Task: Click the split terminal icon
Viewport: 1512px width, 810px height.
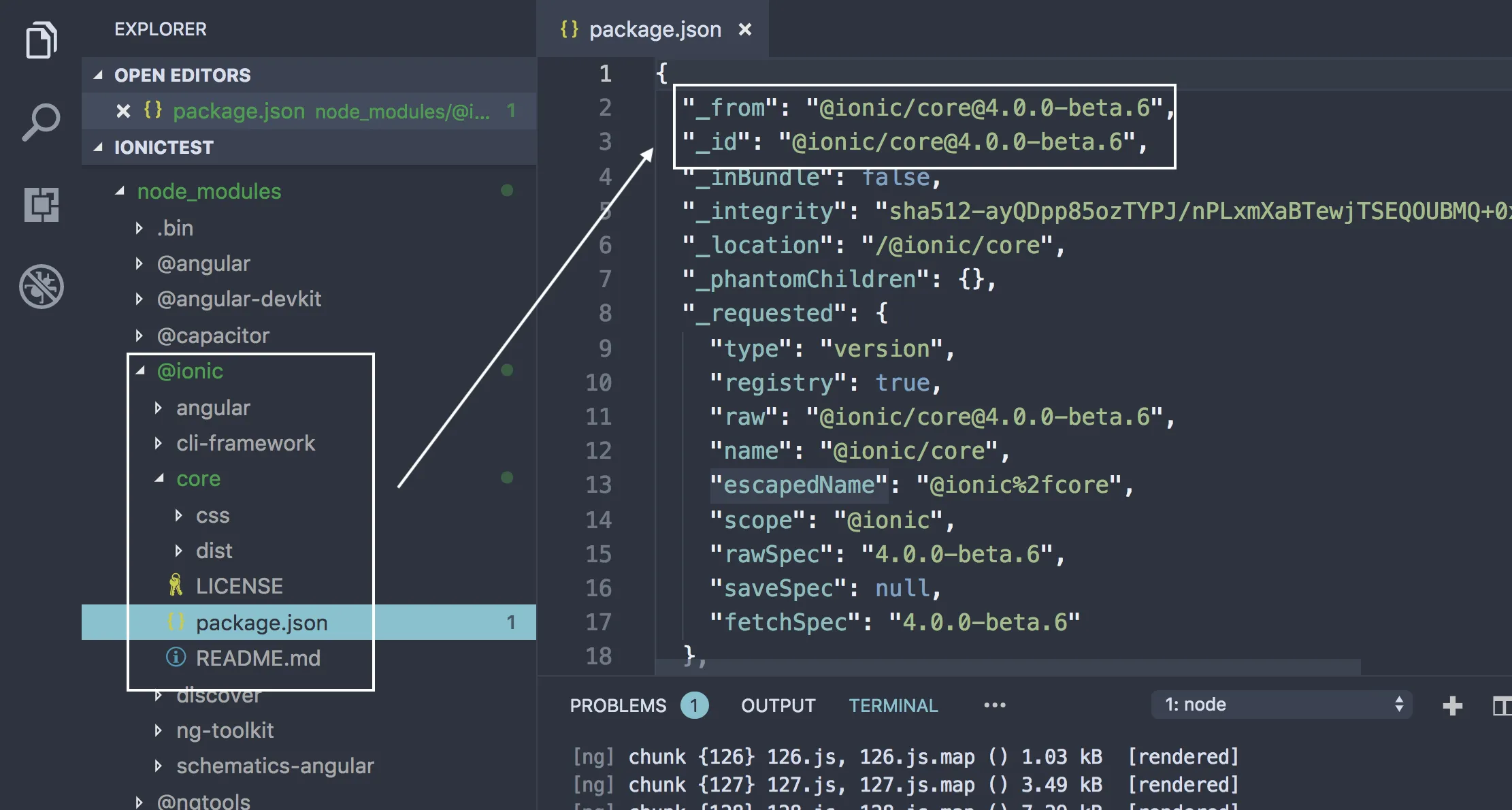Action: [1501, 705]
